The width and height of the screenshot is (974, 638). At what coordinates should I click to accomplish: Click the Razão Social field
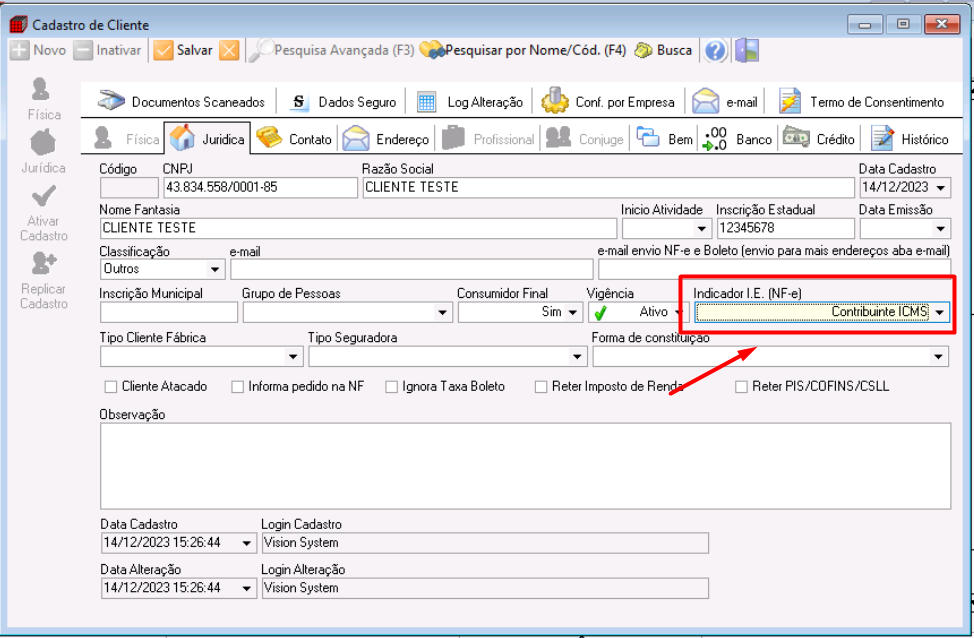point(609,188)
